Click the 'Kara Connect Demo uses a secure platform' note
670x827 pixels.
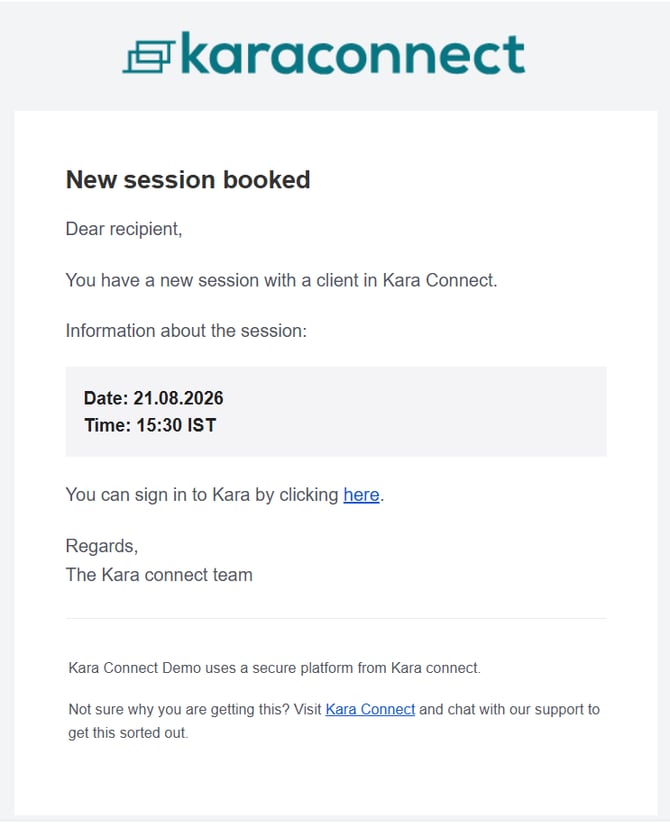pyautogui.click(x=274, y=668)
